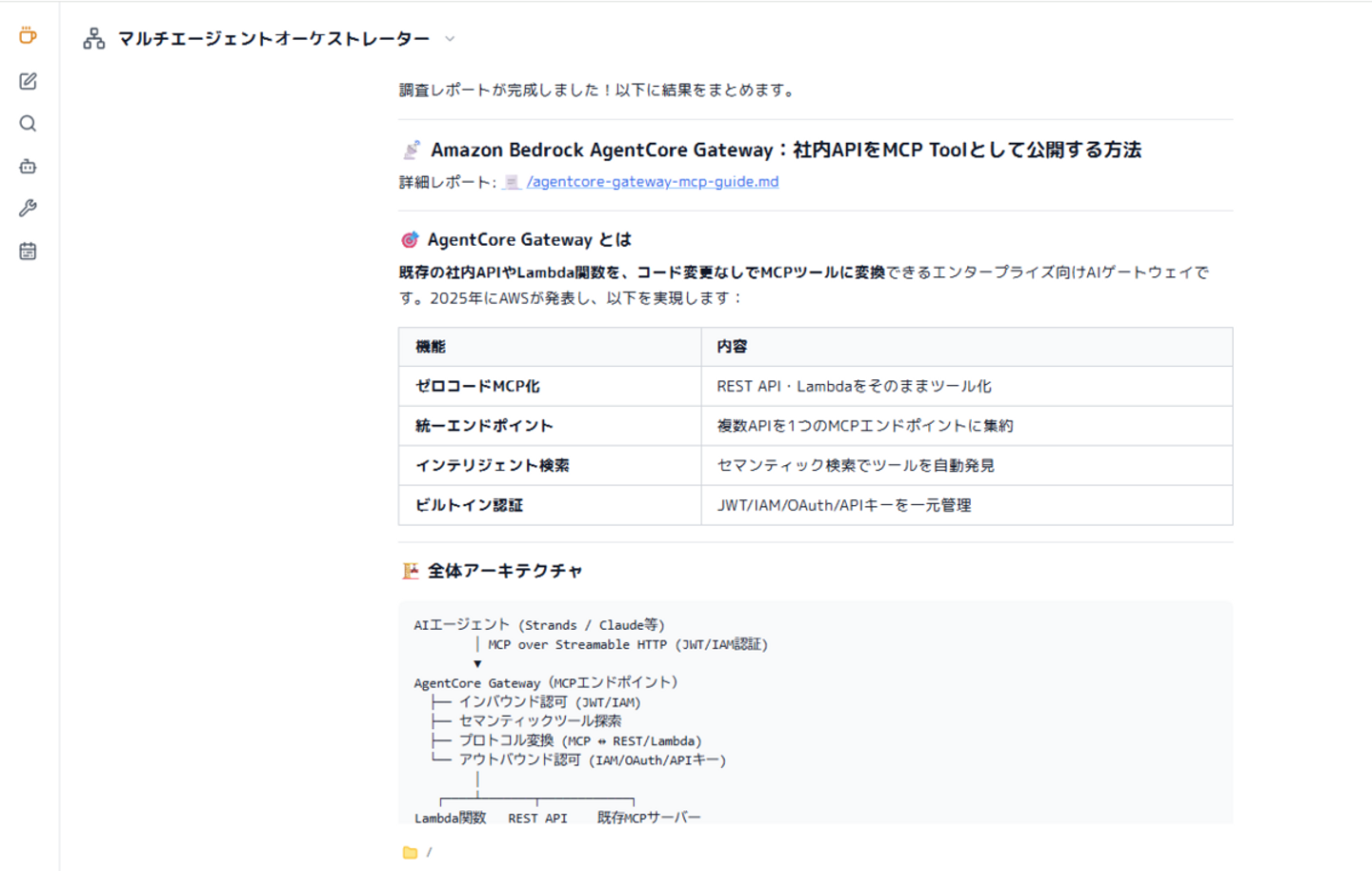
Task: Click the 'AgentCore Gateway (MCPエンドポイント)' code line
Action: [x=546, y=683]
